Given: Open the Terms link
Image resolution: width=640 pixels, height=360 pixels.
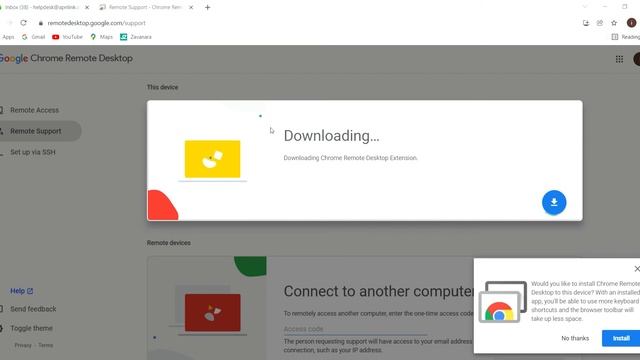Looking at the screenshot, I should (46, 345).
